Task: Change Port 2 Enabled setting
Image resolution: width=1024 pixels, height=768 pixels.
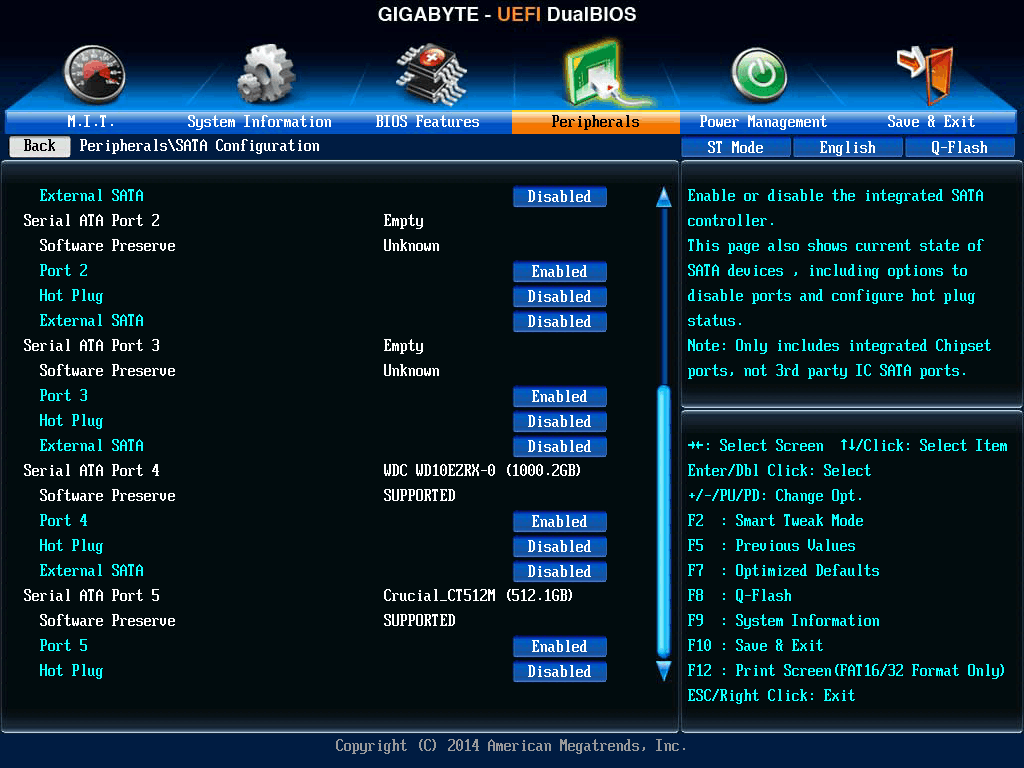Action: click(560, 272)
